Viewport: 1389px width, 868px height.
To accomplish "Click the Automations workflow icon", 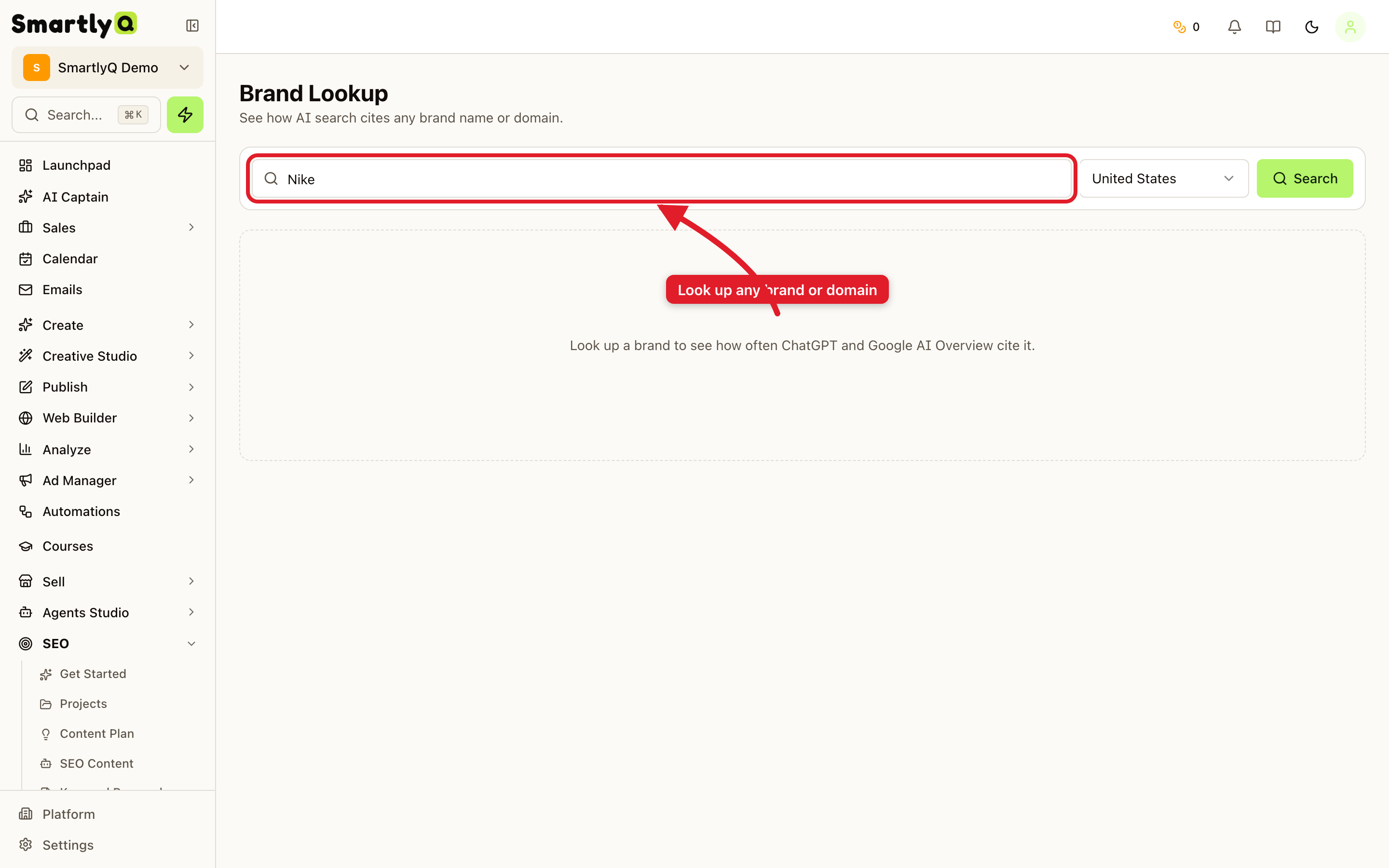I will tap(25, 512).
